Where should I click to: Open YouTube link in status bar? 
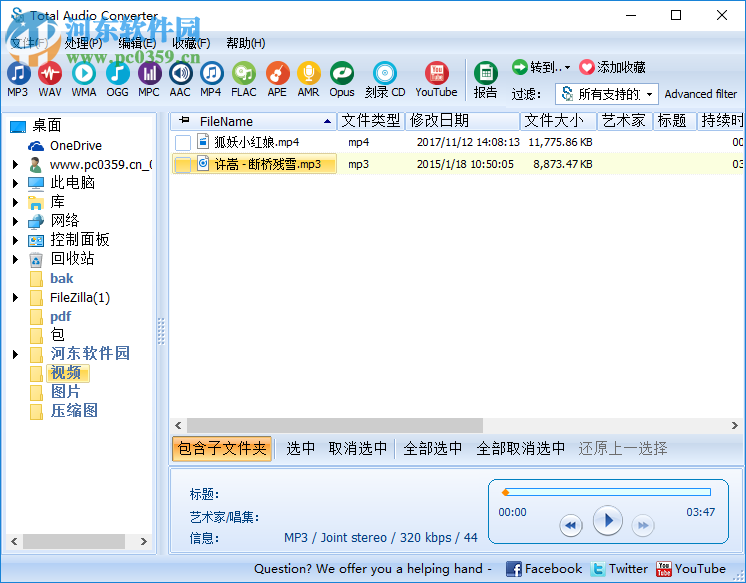pos(690,569)
